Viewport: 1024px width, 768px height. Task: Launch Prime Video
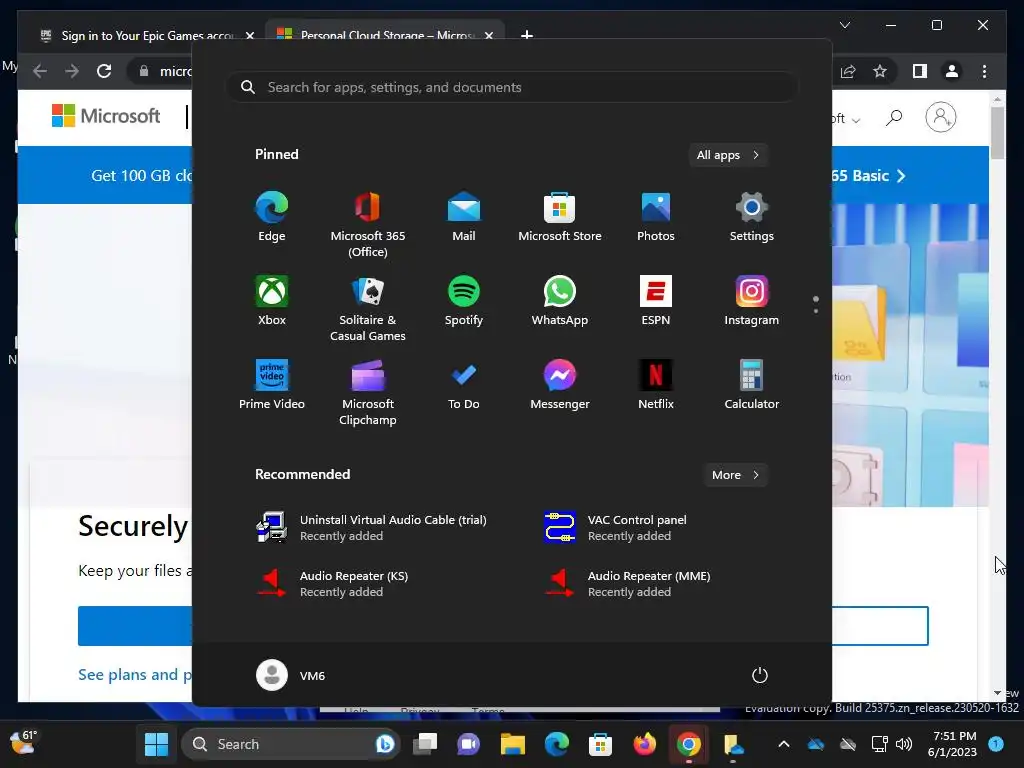point(272,385)
